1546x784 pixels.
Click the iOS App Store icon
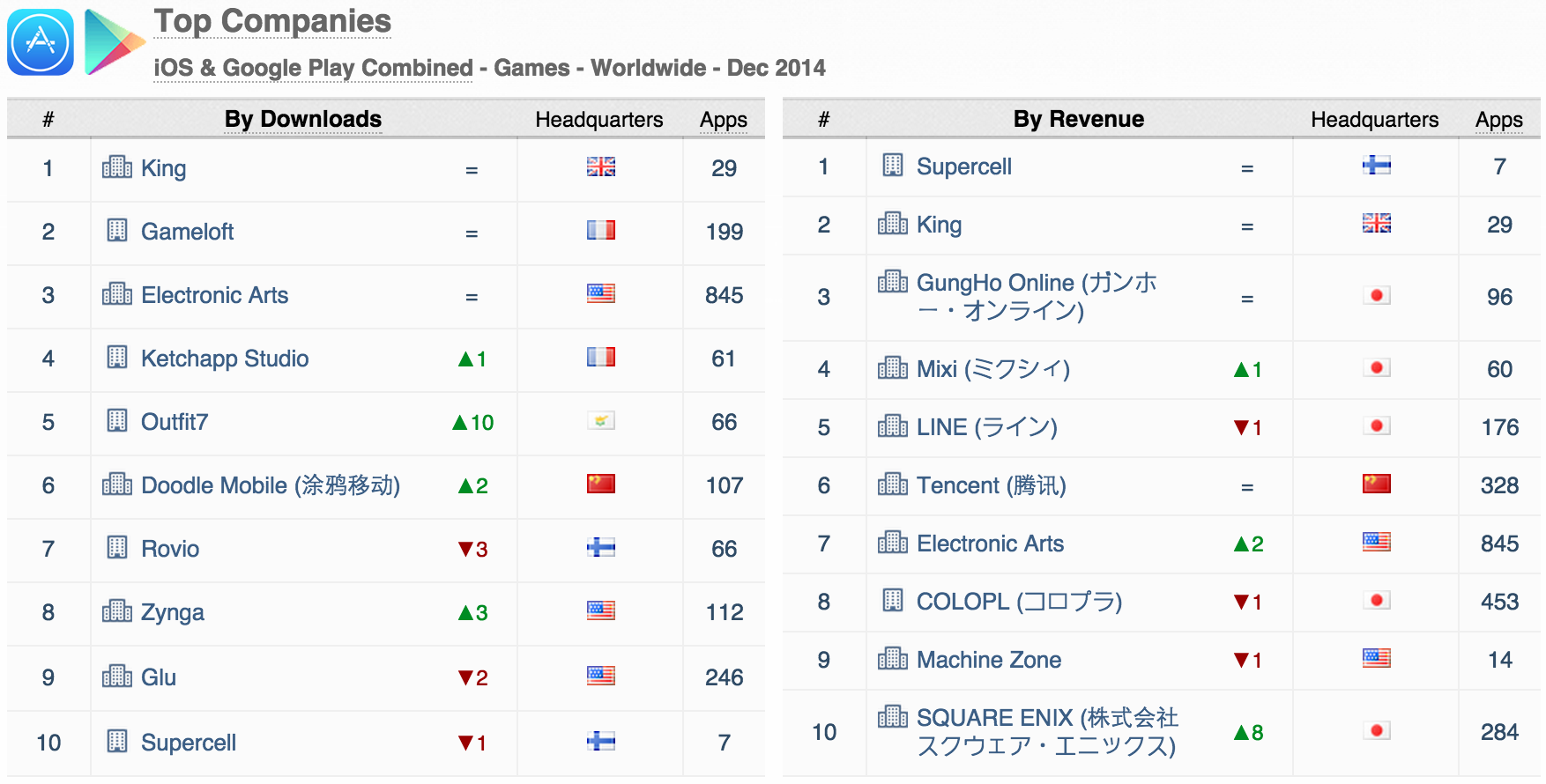(x=41, y=41)
